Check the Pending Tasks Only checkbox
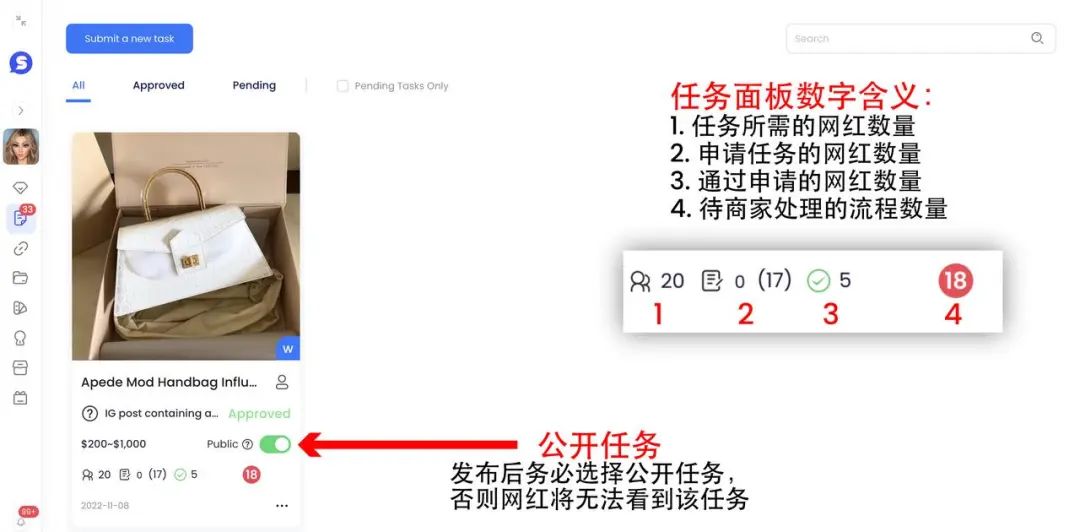Image resolution: width=1080 pixels, height=532 pixels. click(x=342, y=86)
